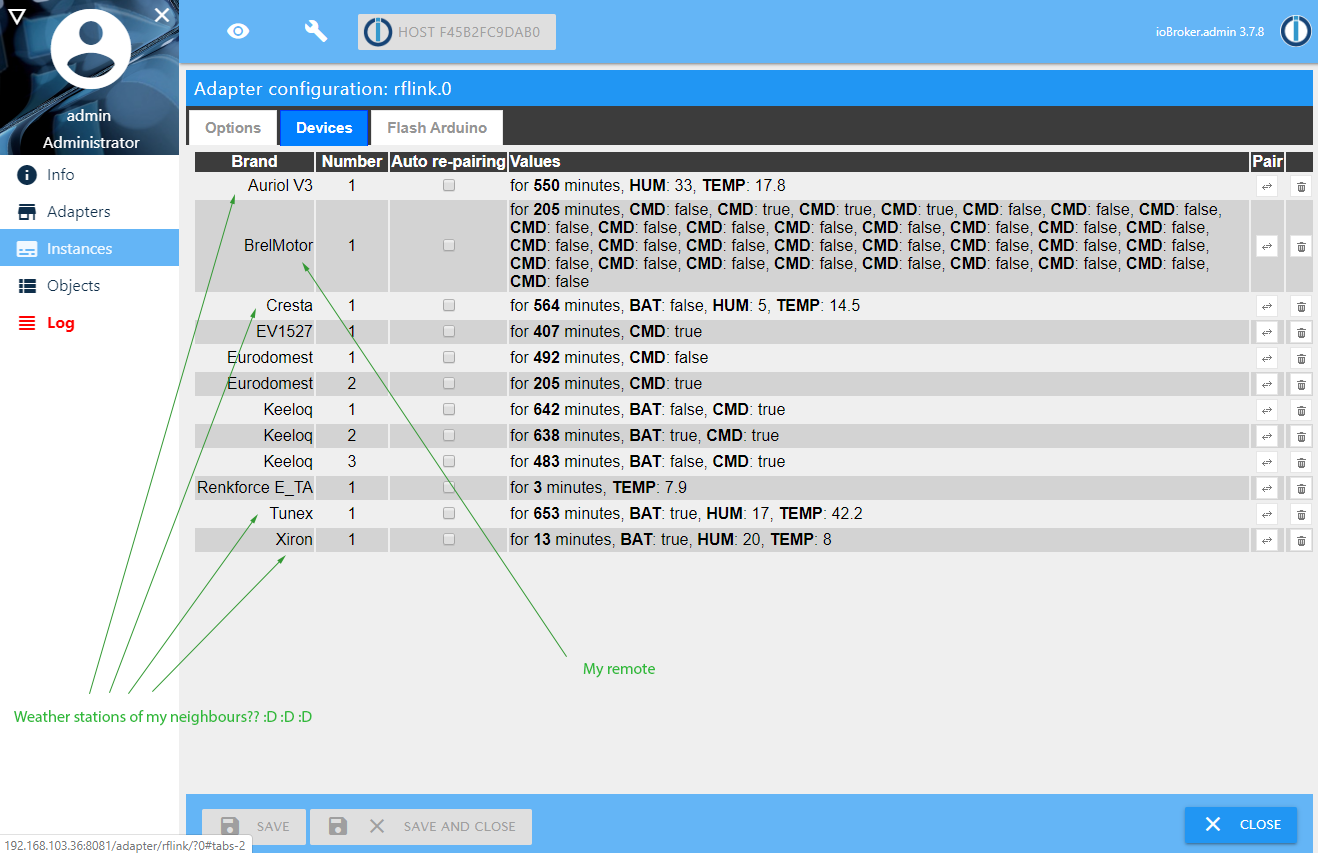Viewport: 1318px width, 853px height.
Task: Delete the BrelMotor device with trash icon
Action: [1300, 246]
